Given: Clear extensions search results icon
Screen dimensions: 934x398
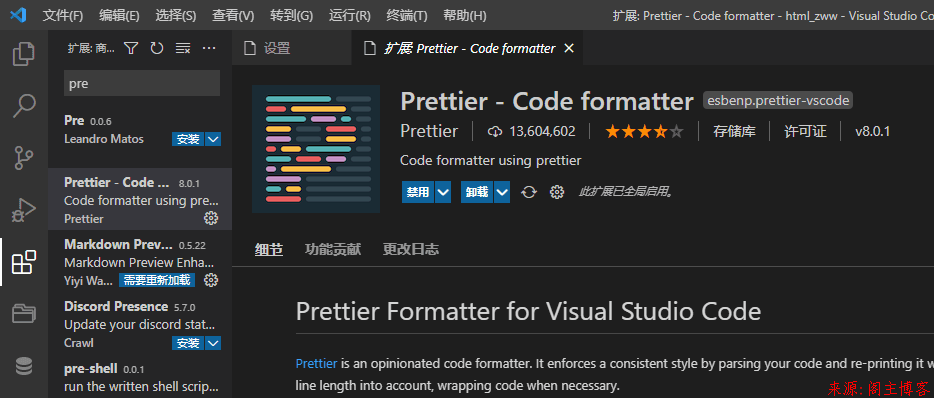Looking at the screenshot, I should pyautogui.click(x=183, y=48).
